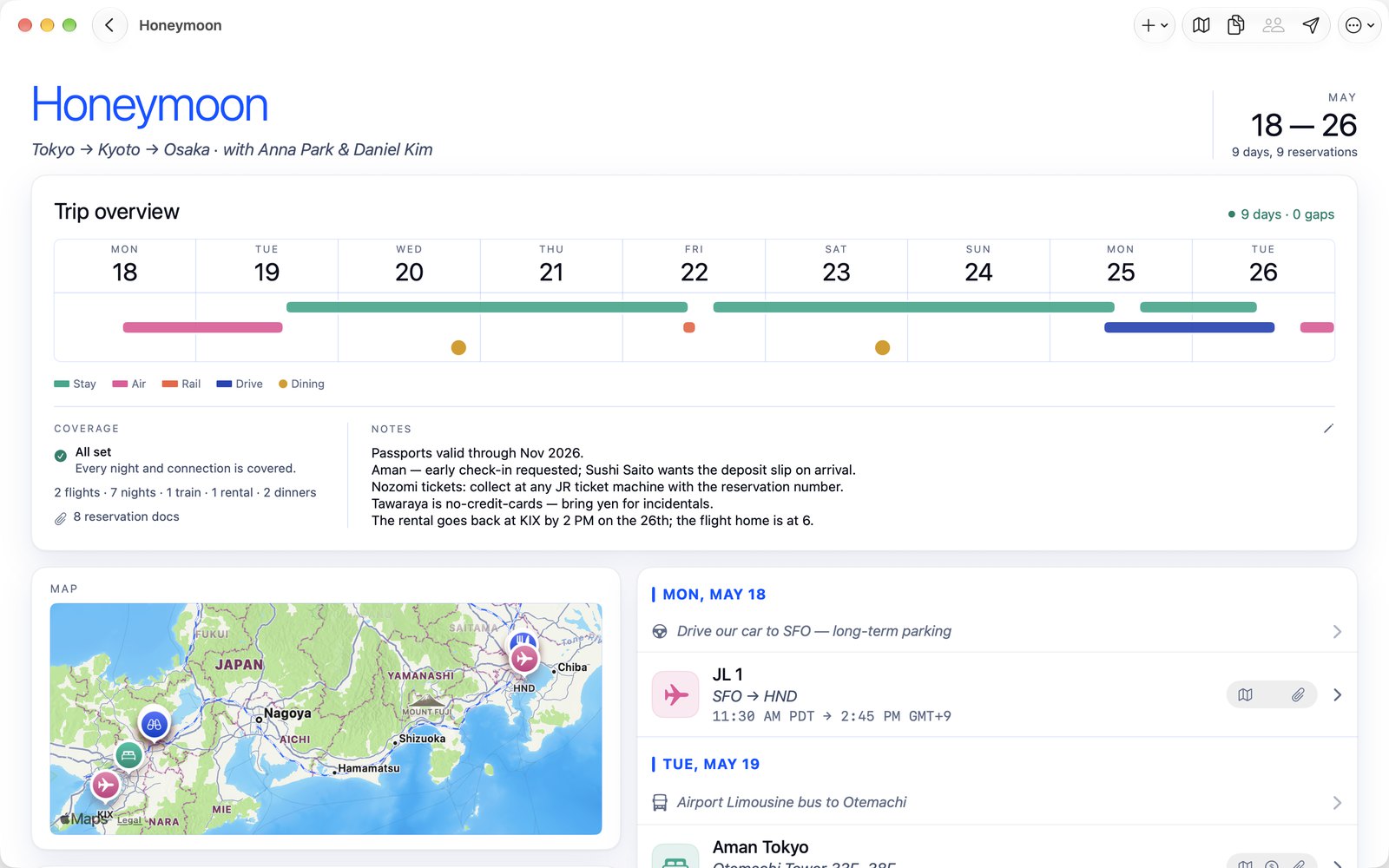Select Sat 23 in the trip overview
Screen dimensions: 1389x868
(837, 266)
